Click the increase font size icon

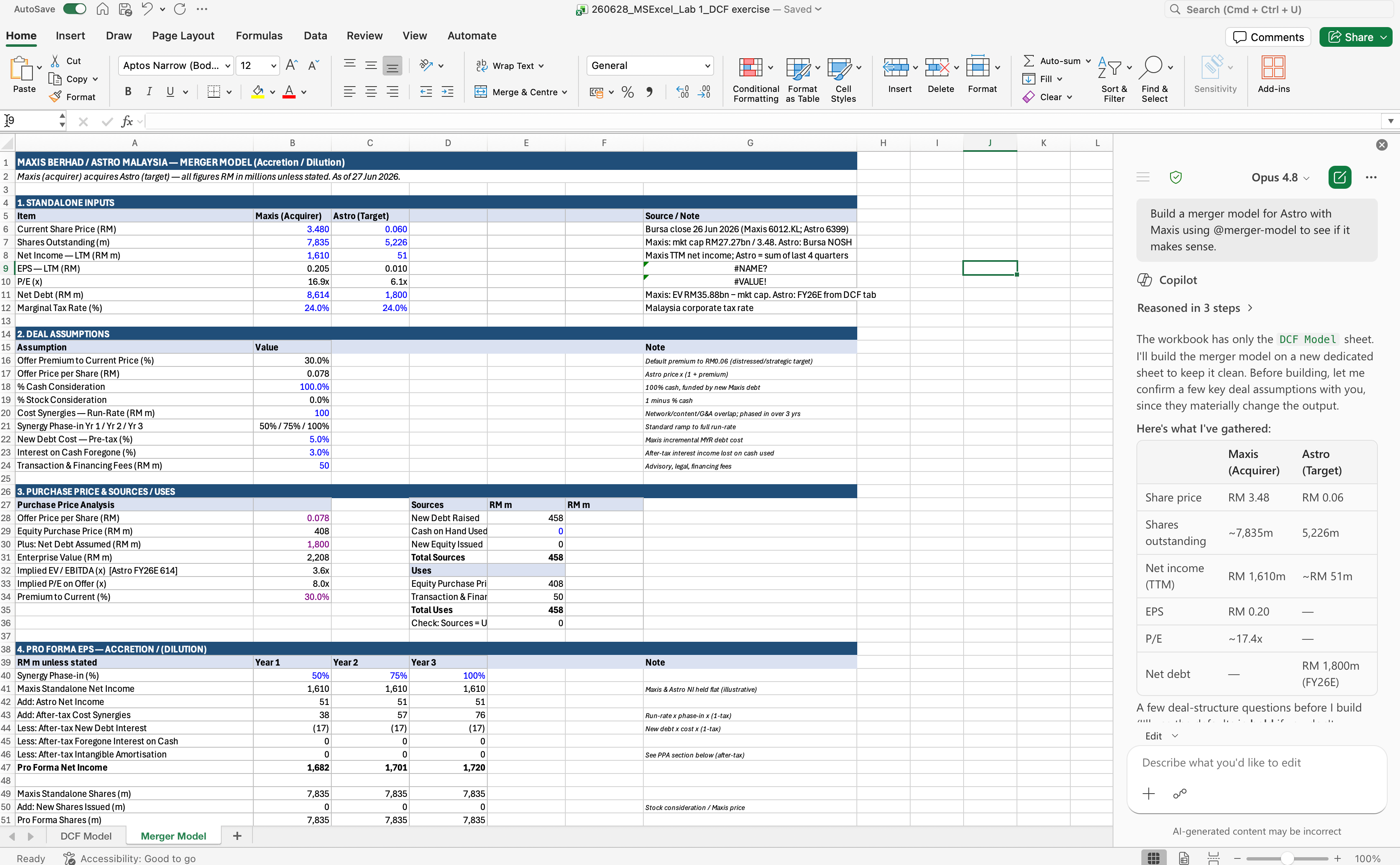(291, 65)
